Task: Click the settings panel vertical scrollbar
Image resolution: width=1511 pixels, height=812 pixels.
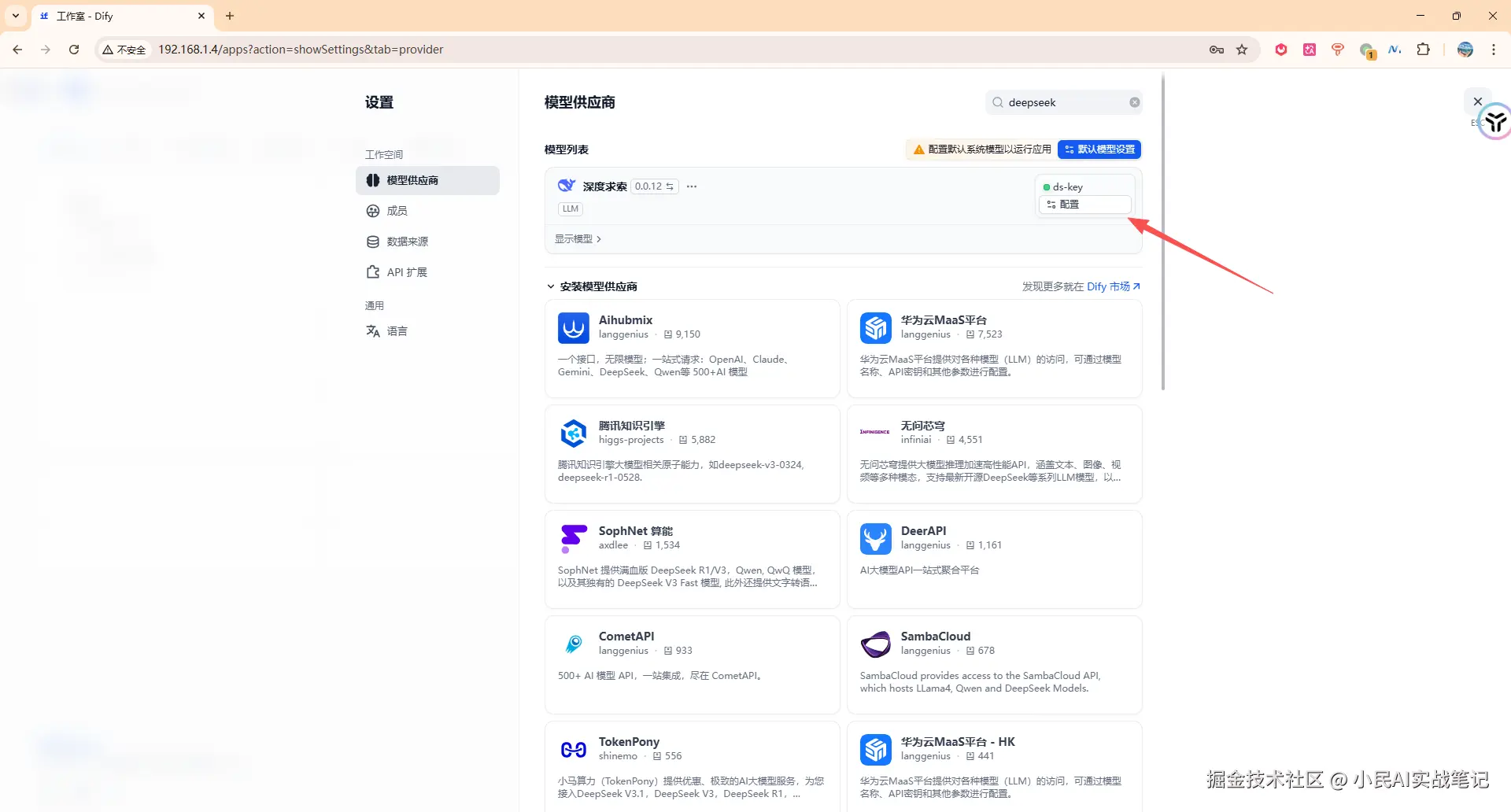Action: (1163, 232)
